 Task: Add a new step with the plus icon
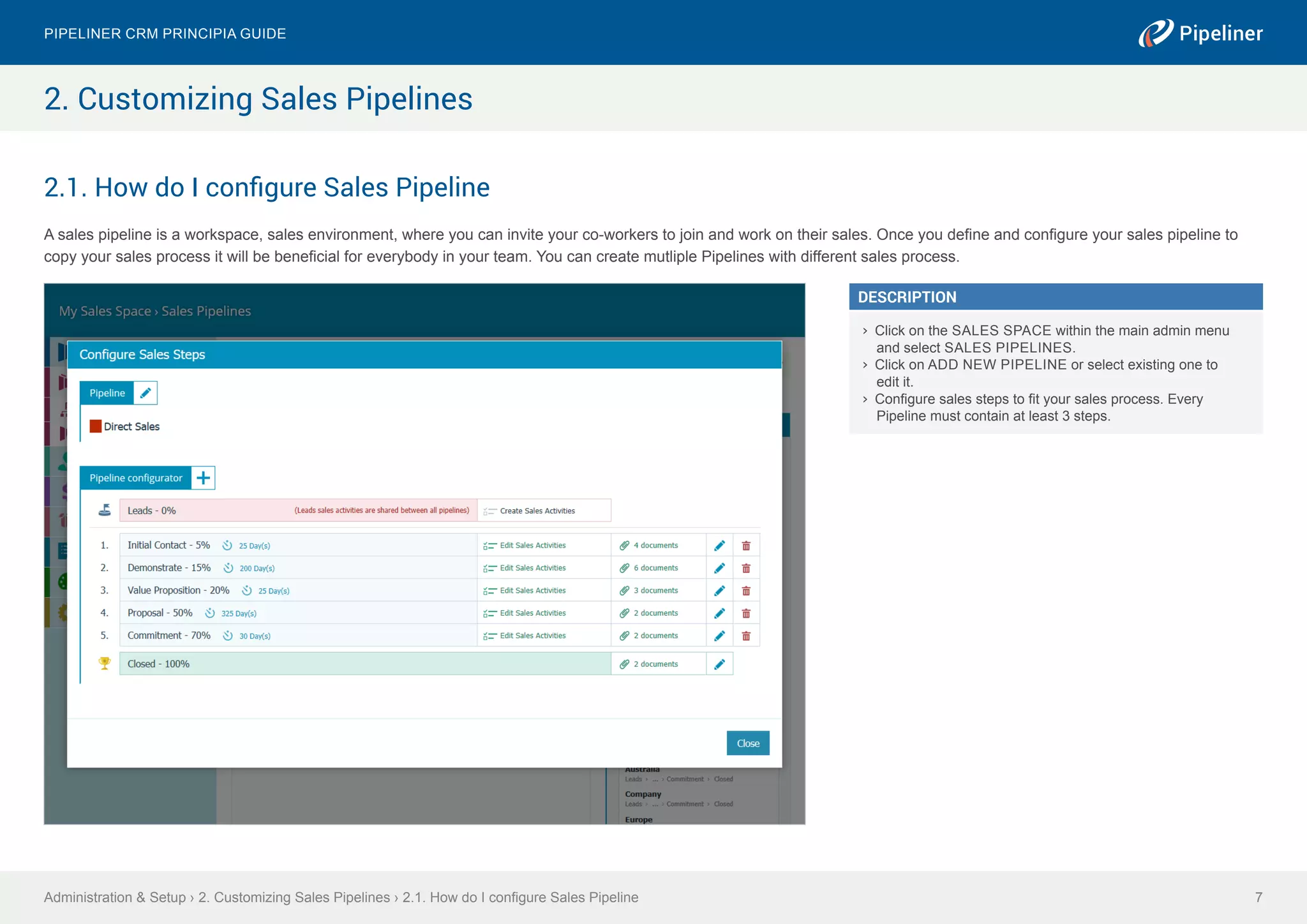tap(203, 478)
